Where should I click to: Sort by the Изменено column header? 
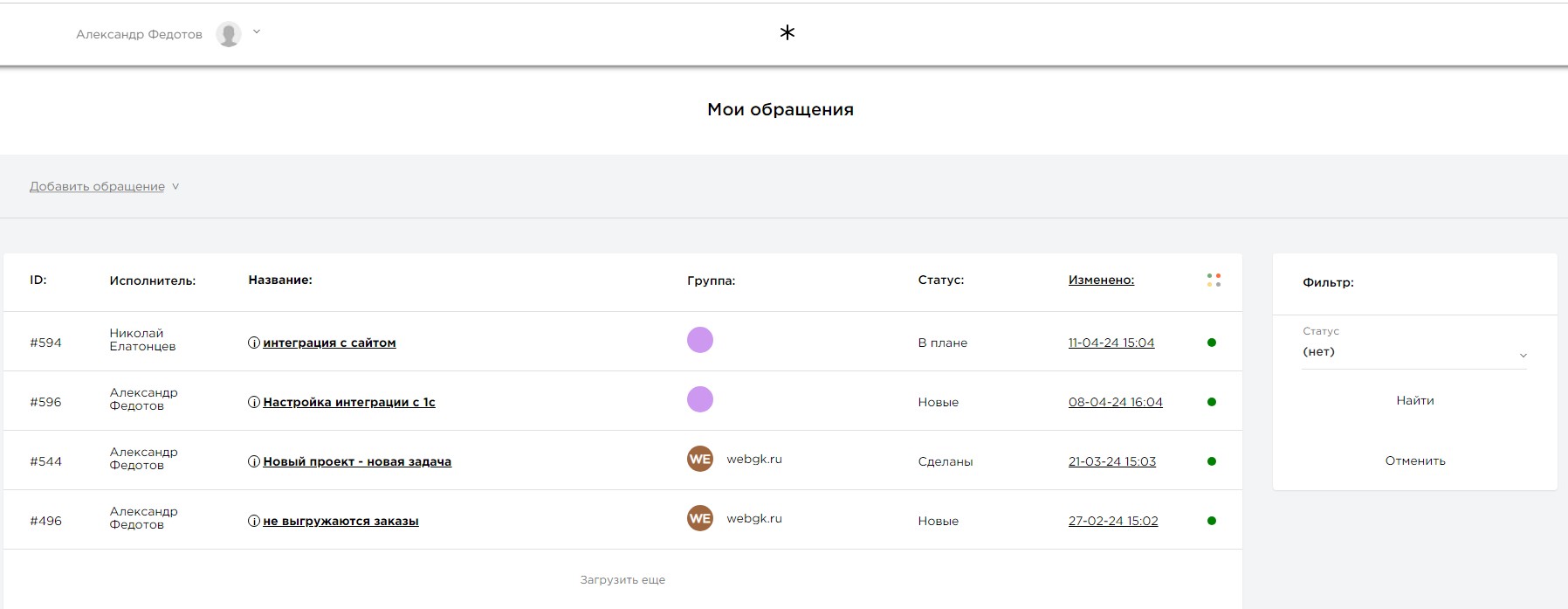pyautogui.click(x=1101, y=280)
